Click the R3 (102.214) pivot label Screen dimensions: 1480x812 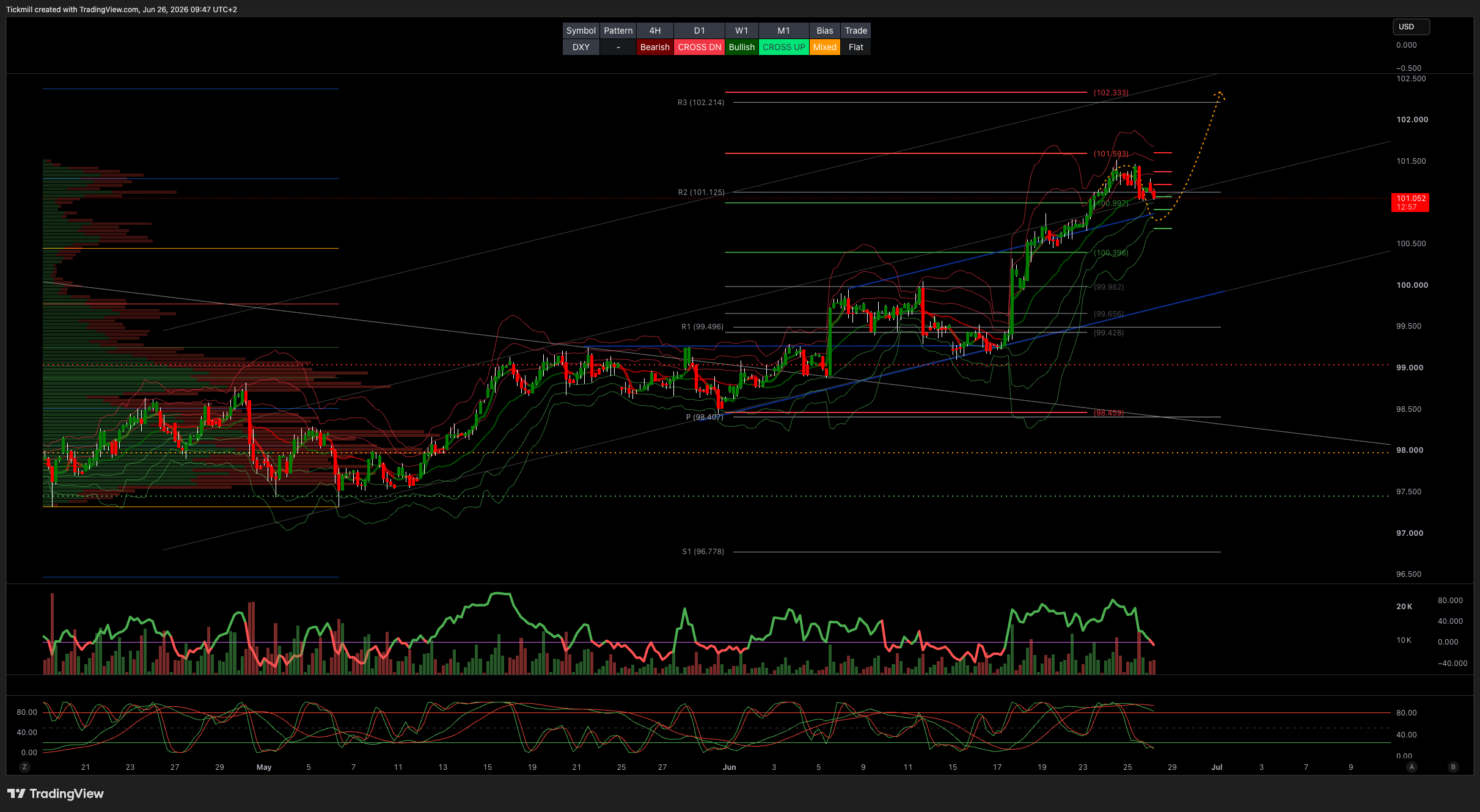point(700,103)
